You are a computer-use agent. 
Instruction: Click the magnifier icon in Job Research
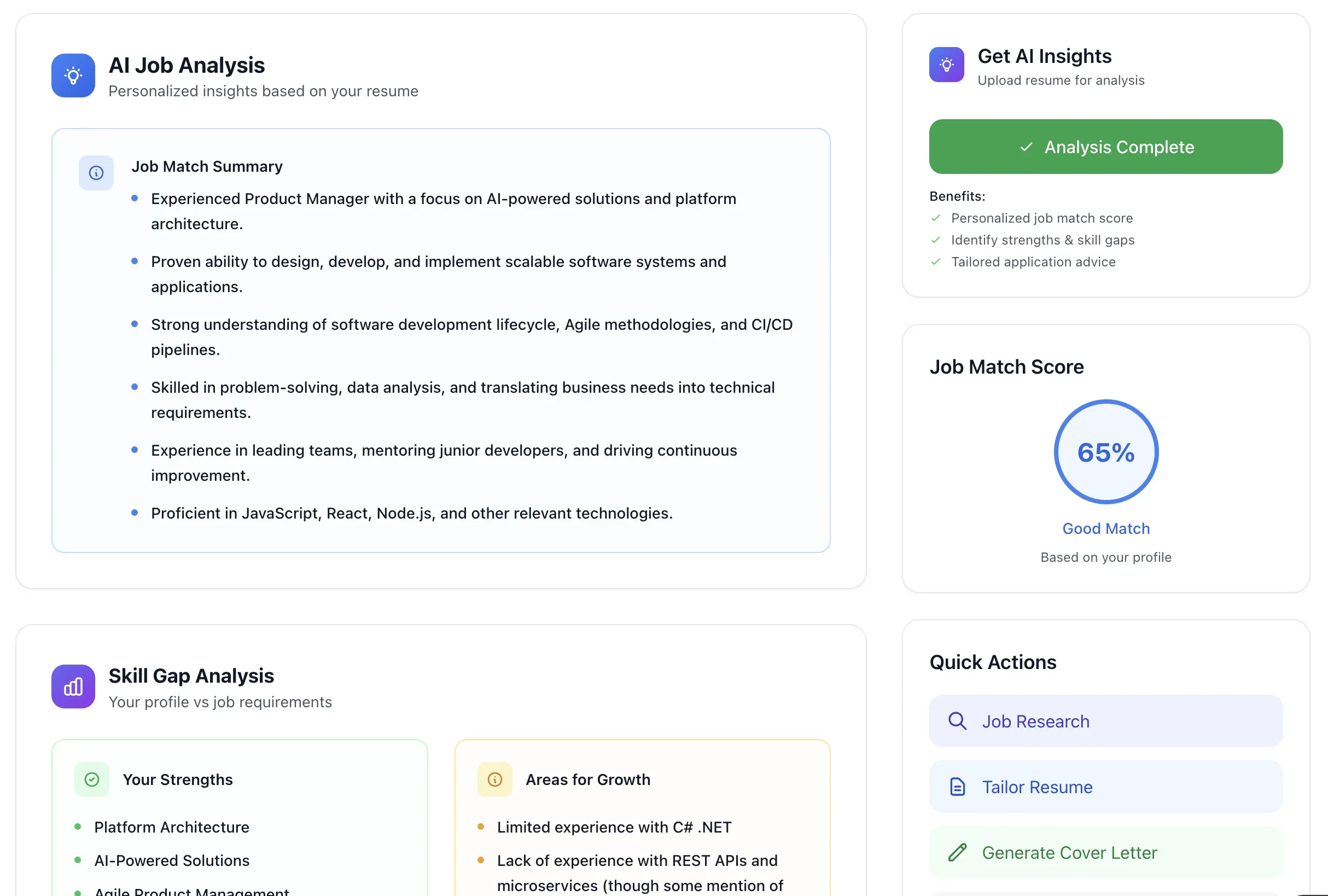pos(957,721)
